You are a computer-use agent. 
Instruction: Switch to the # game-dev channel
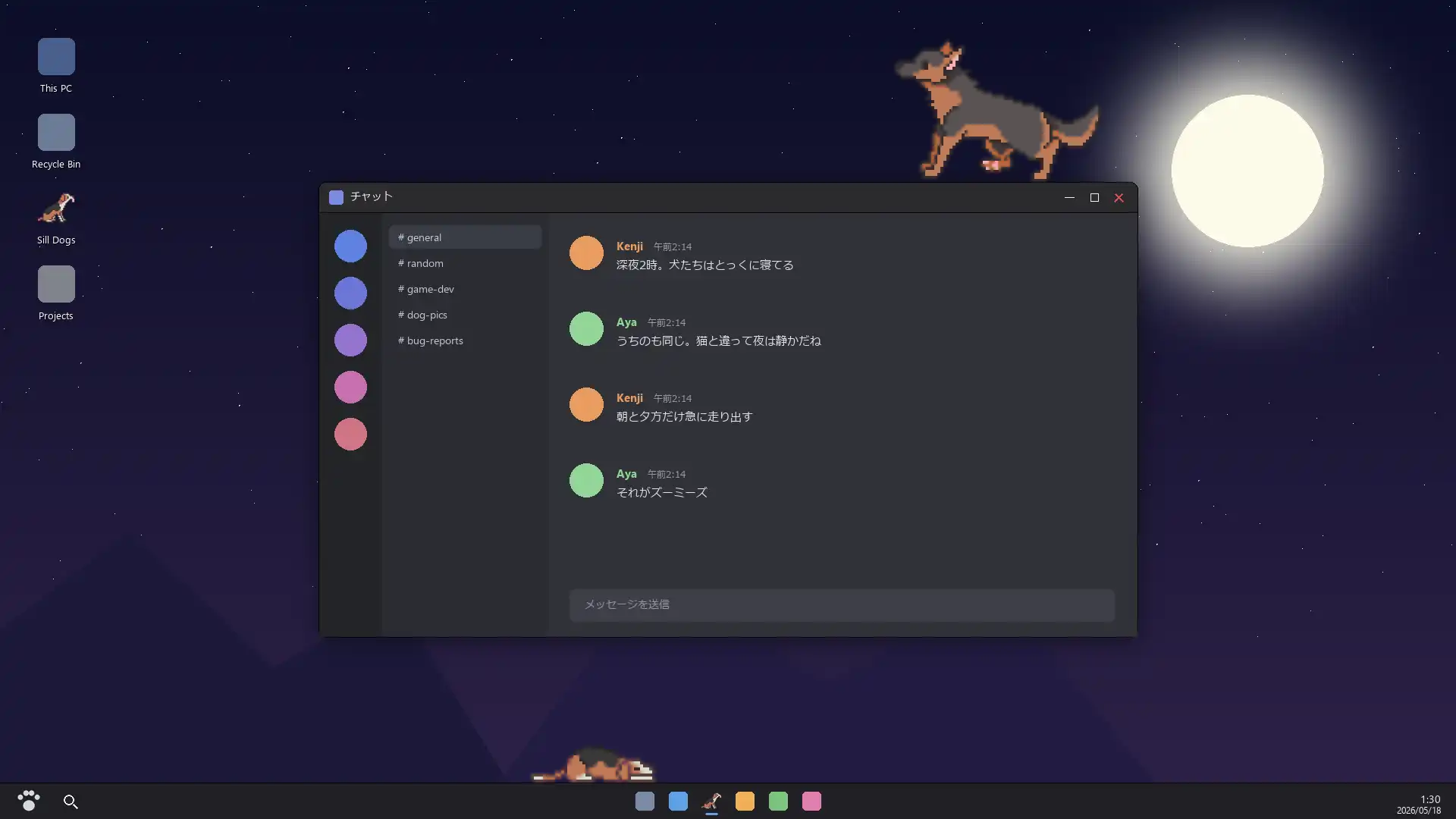tap(465, 289)
